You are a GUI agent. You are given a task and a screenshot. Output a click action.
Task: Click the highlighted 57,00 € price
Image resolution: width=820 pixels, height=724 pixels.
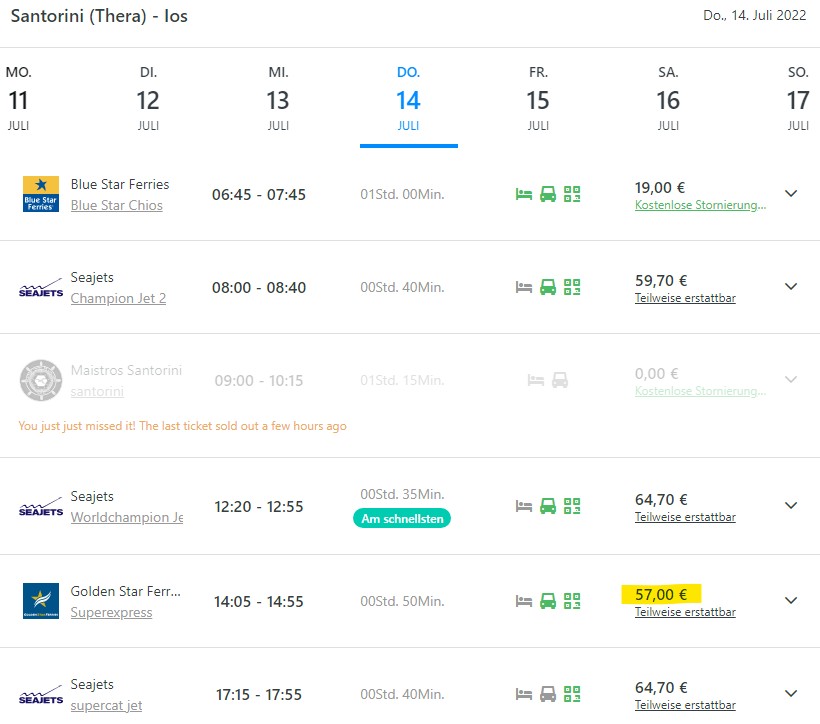[661, 594]
